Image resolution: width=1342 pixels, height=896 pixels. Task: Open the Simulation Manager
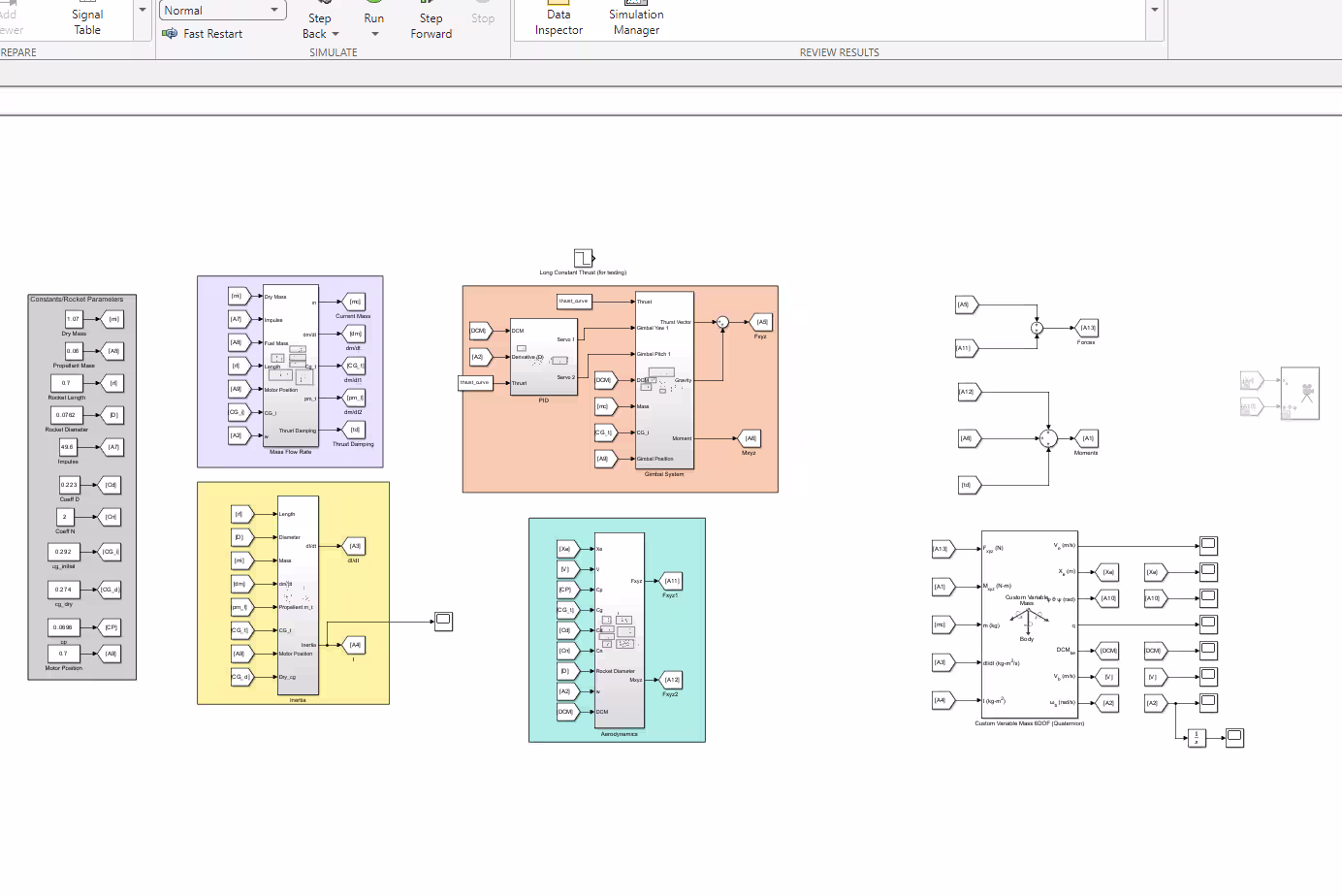tap(636, 19)
